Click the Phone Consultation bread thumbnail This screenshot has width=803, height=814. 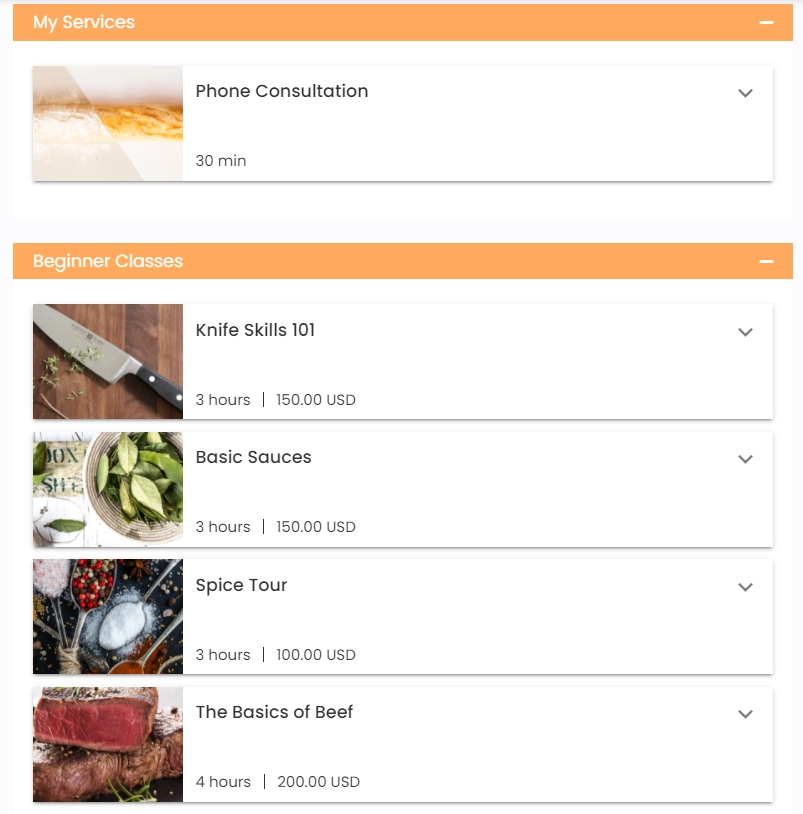coord(108,124)
